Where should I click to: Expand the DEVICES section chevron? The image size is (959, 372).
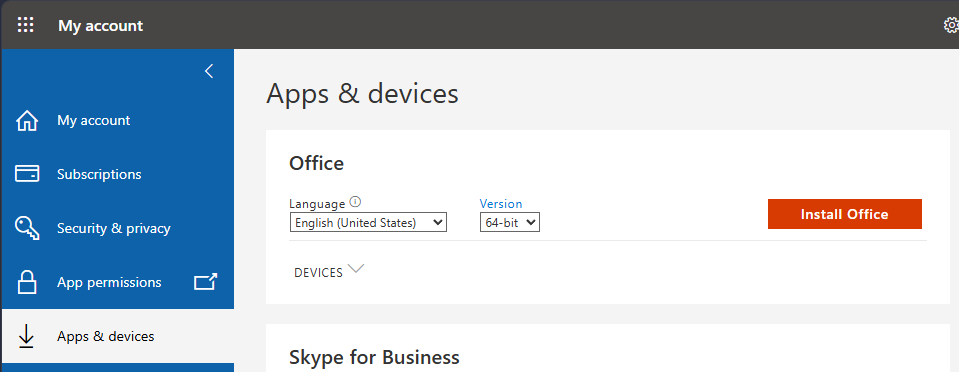pyautogui.click(x=356, y=269)
